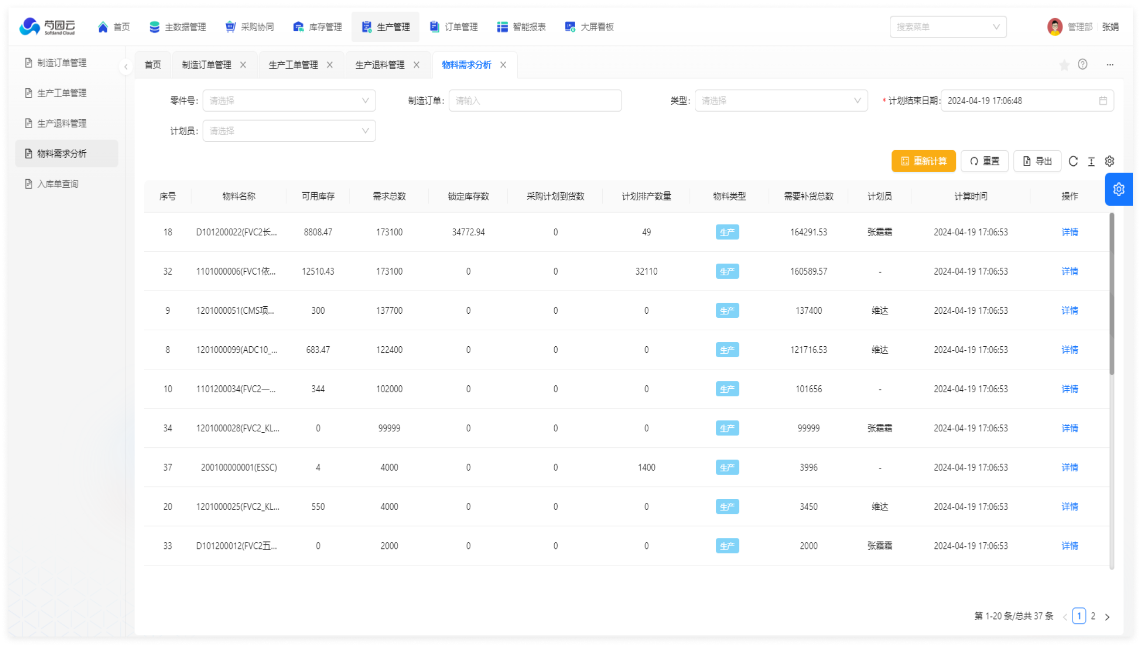The image size is (1141, 647).
Task: Collapse the left sidebar with the chevron
Action: click(x=126, y=66)
